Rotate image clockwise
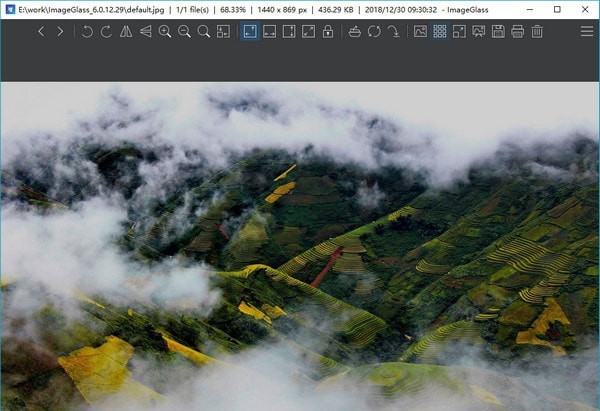 coord(106,32)
